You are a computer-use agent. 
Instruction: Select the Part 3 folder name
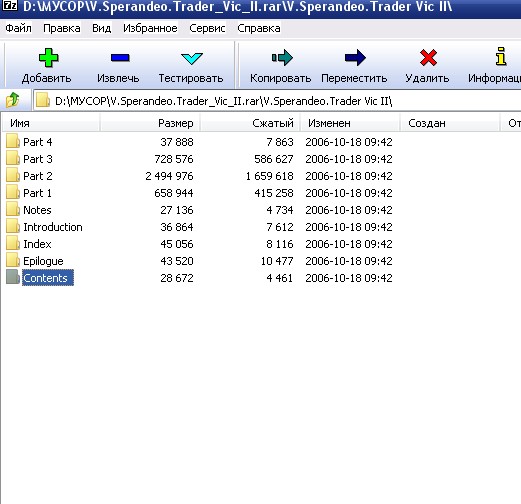(38, 159)
